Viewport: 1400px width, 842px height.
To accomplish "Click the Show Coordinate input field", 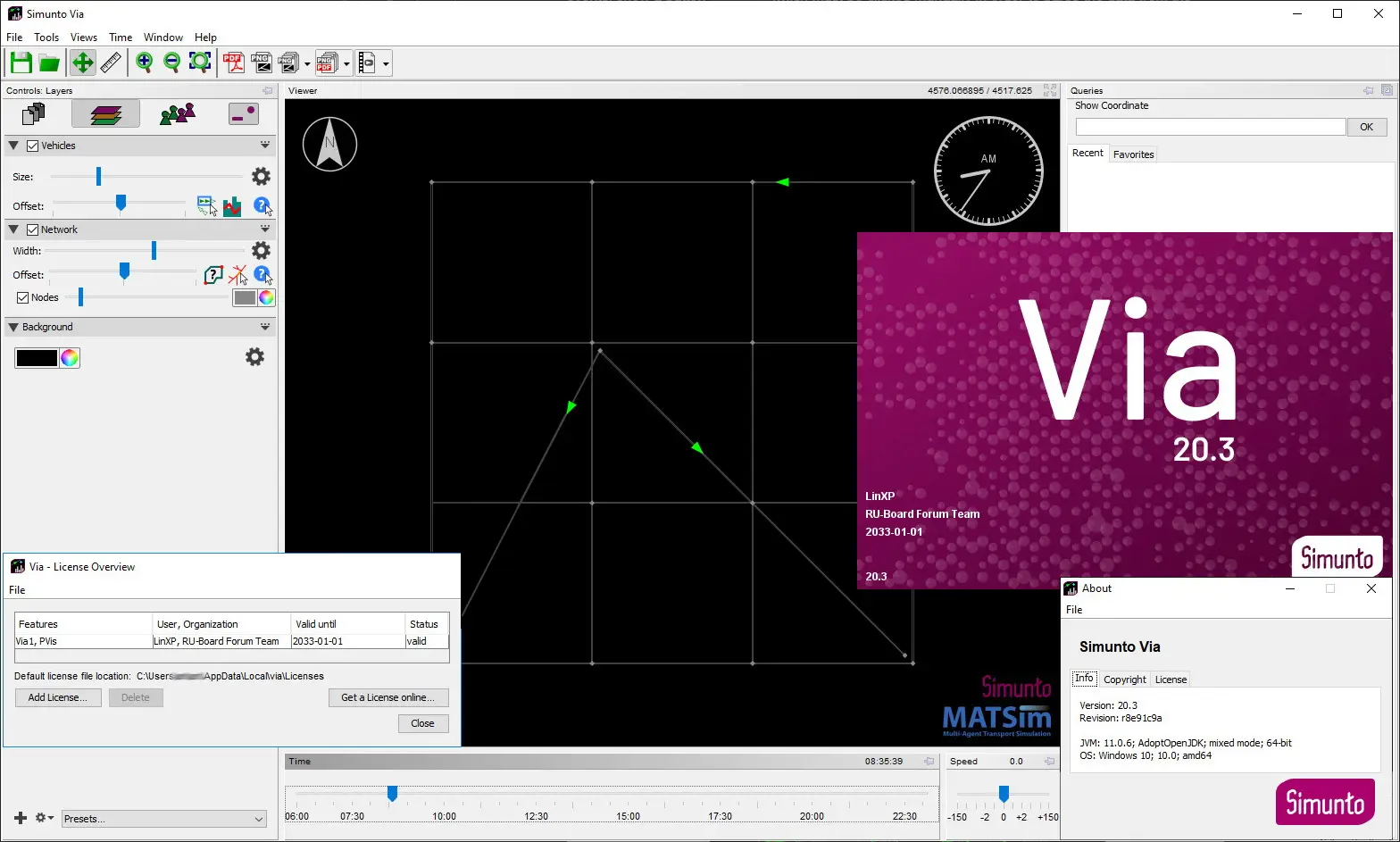I will [x=1210, y=127].
